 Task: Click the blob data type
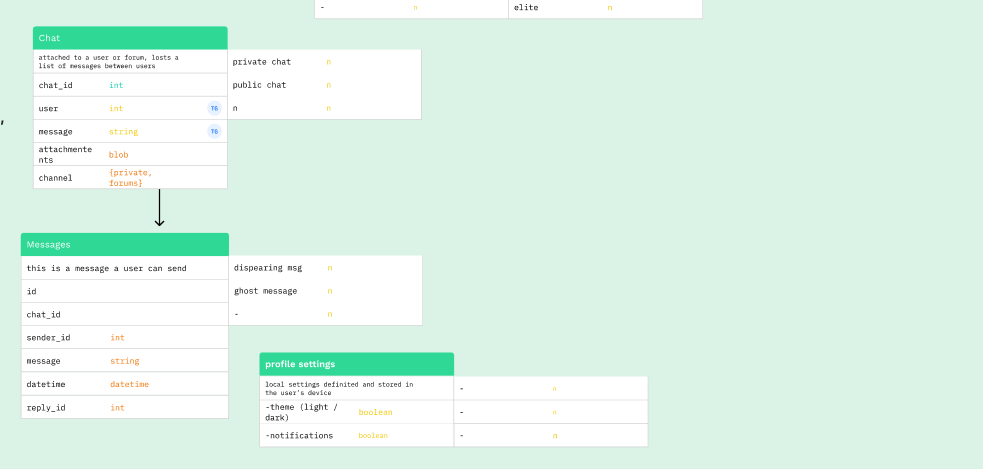coord(118,155)
